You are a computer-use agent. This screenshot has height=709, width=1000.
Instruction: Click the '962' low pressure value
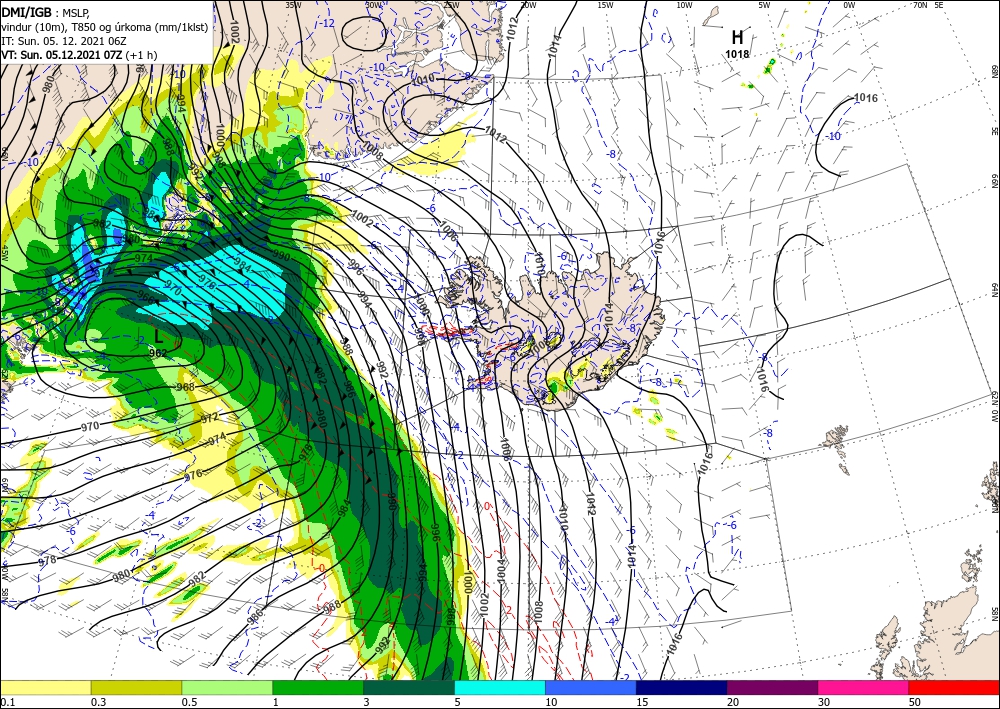coord(158,353)
